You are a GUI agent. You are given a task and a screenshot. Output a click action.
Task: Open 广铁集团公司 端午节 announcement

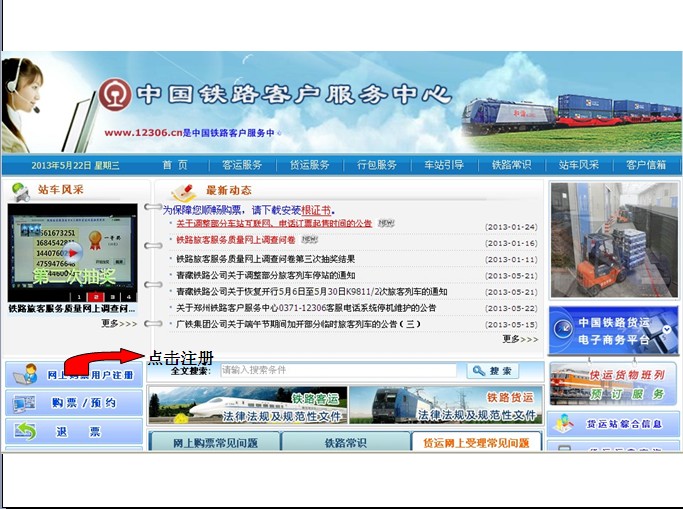click(298, 324)
